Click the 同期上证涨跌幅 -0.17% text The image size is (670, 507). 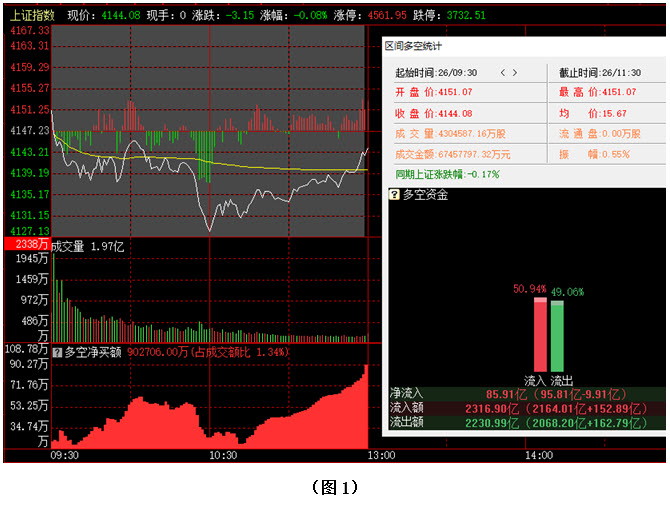tap(447, 174)
